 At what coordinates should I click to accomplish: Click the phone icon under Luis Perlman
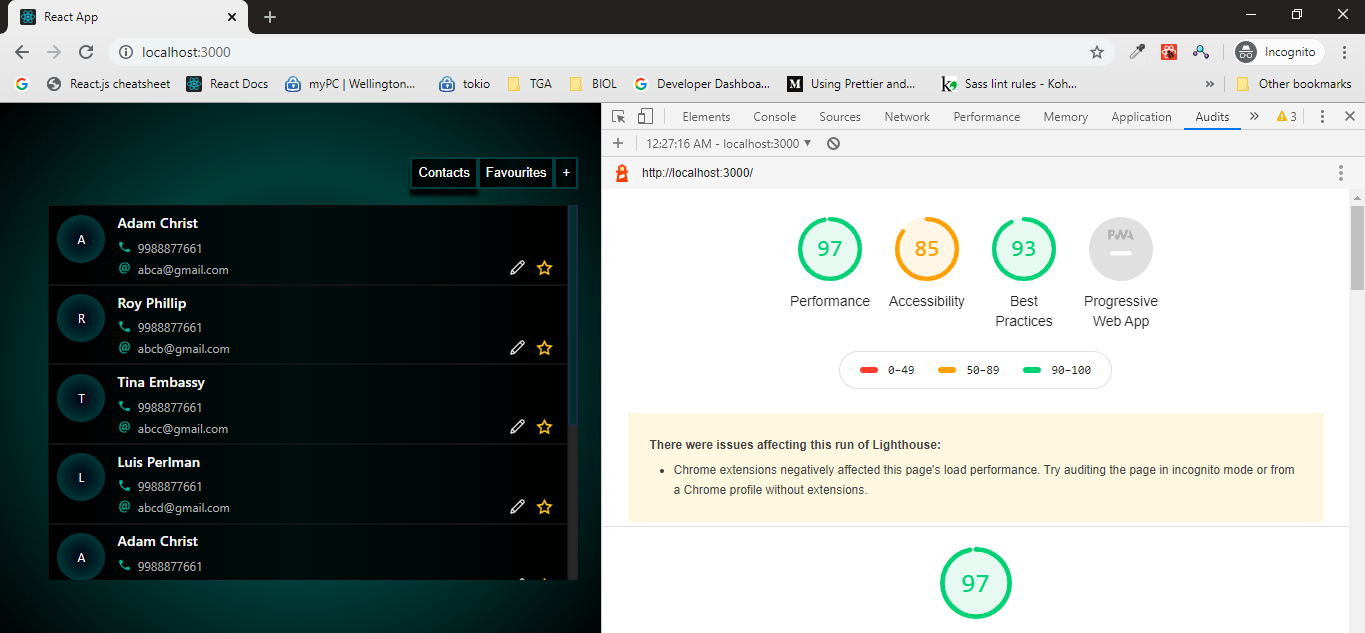124,485
